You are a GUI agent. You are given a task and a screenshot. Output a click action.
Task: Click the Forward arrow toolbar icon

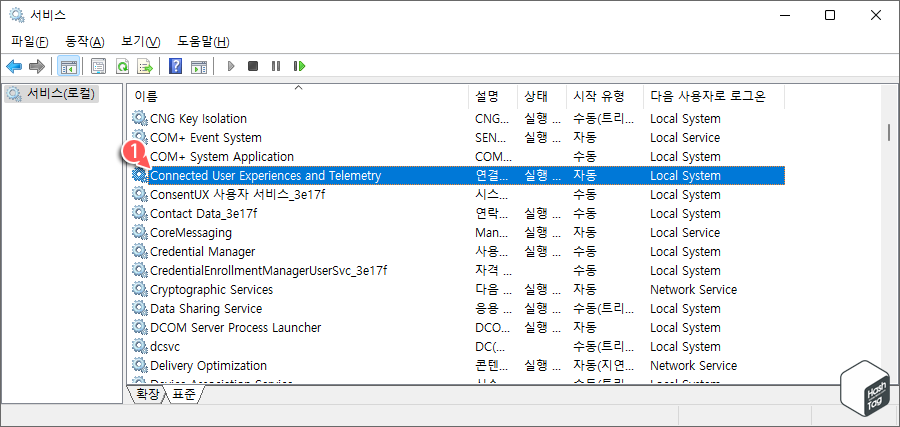click(x=37, y=67)
